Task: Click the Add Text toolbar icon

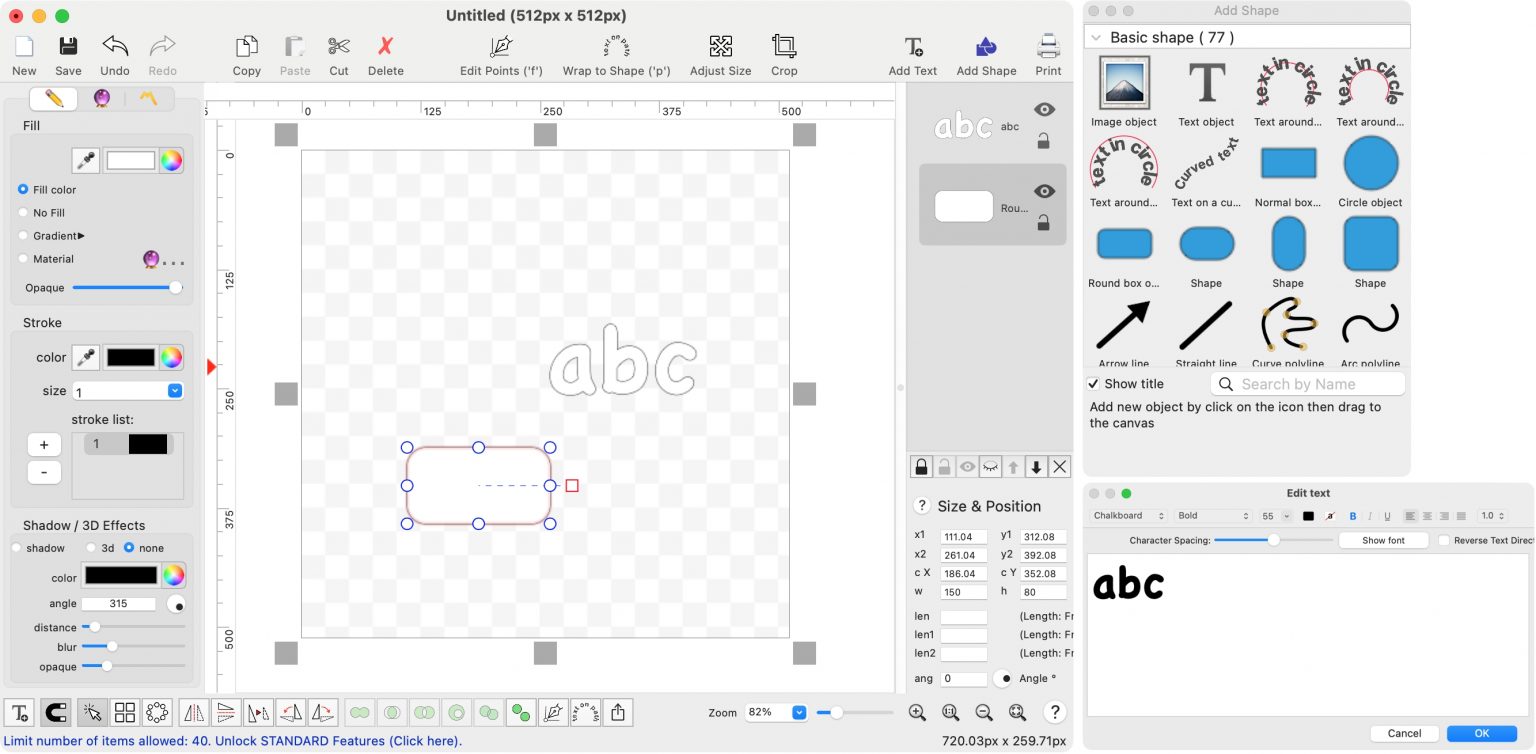Action: [912, 47]
